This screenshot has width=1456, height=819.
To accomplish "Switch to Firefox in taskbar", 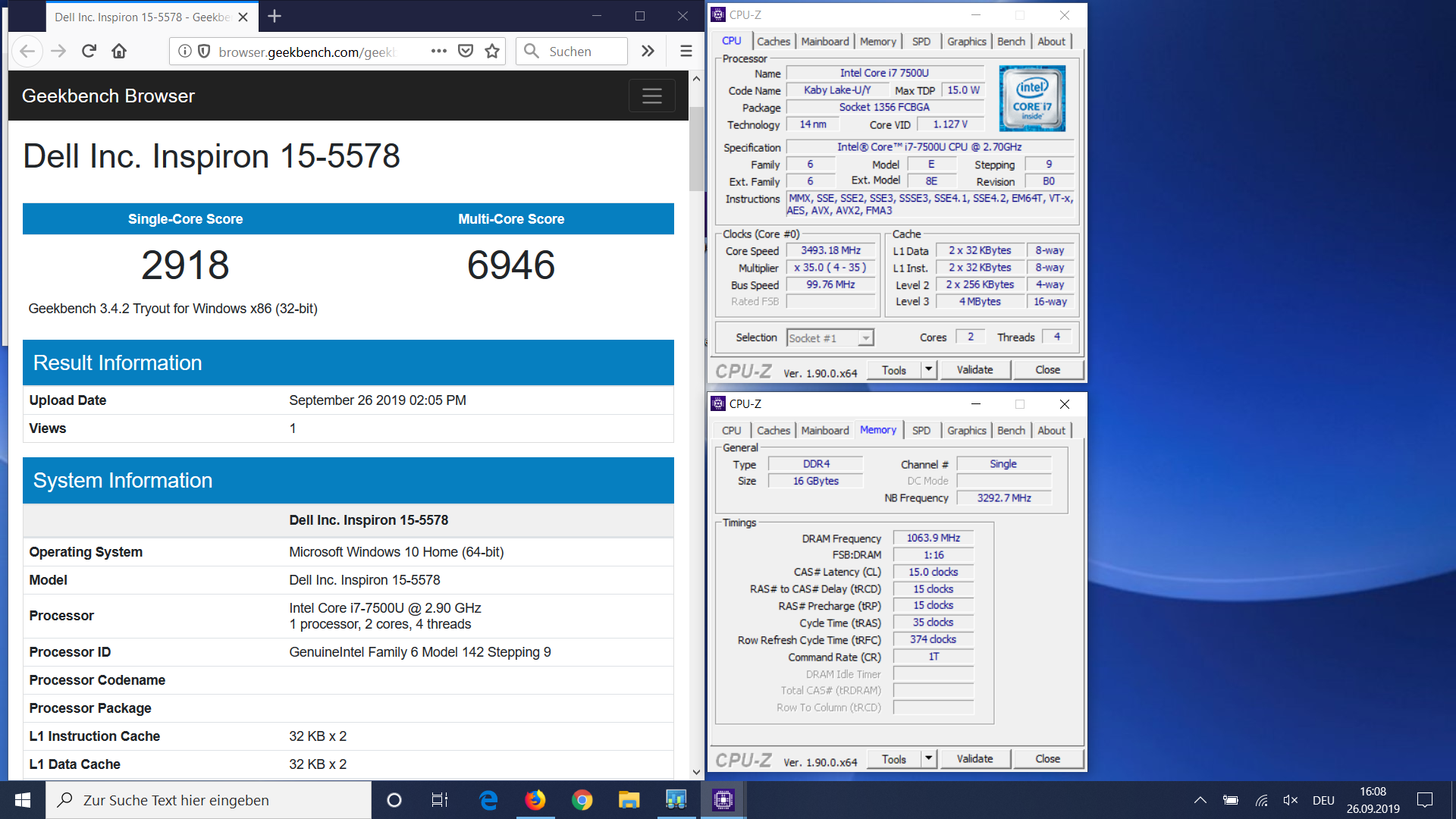I will tap(535, 800).
